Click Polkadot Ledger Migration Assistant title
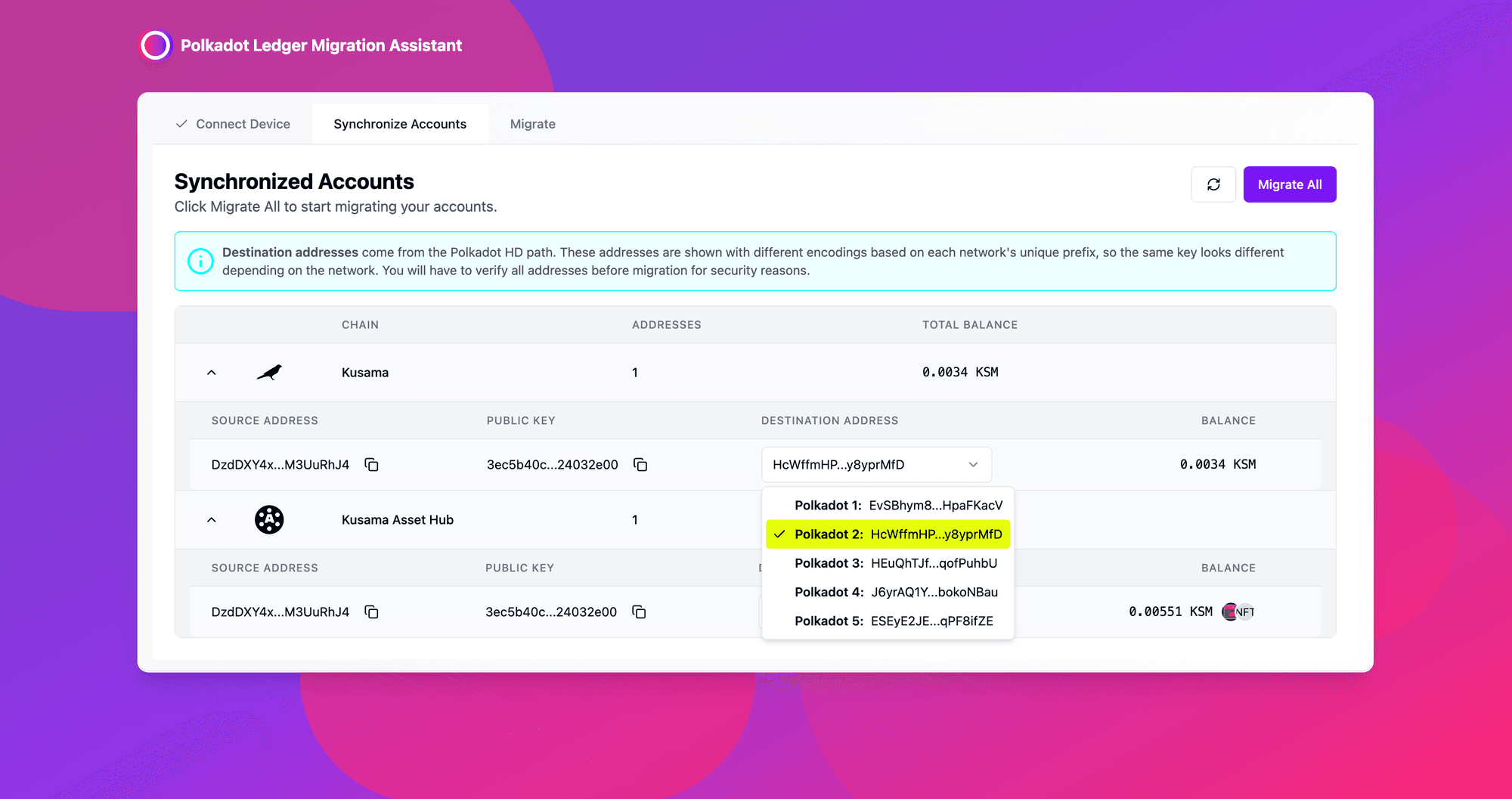Viewport: 1512px width, 799px height. point(321,45)
